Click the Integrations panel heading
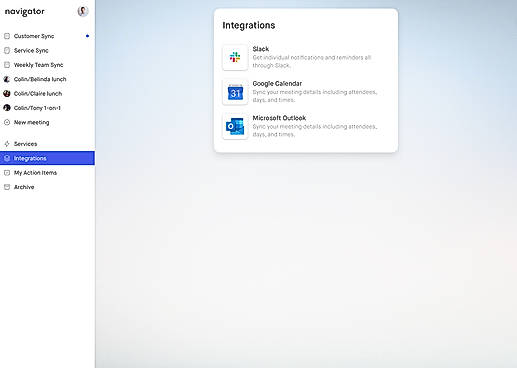 point(249,25)
